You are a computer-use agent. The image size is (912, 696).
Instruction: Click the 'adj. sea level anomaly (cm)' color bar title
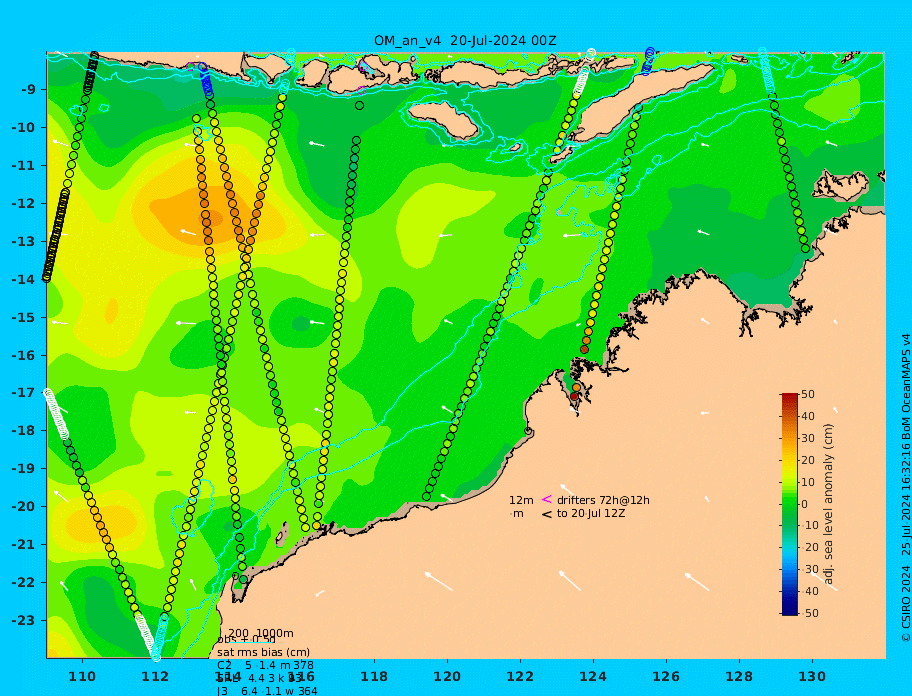pos(828,504)
